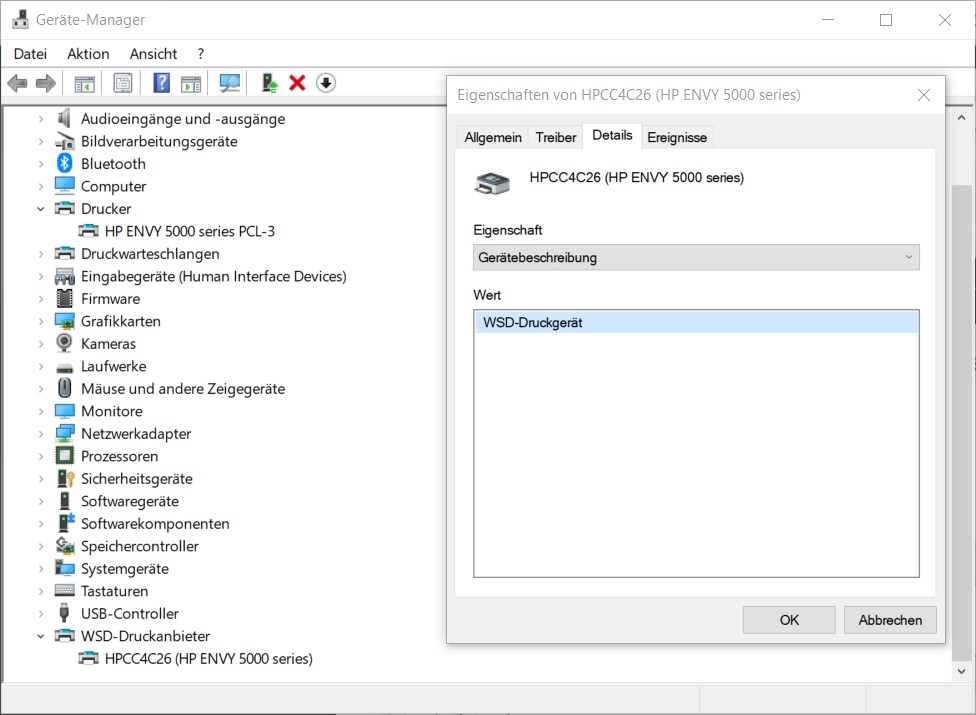Image resolution: width=976 pixels, height=715 pixels.
Task: Click the printer icon in properties dialog
Action: pos(493,184)
